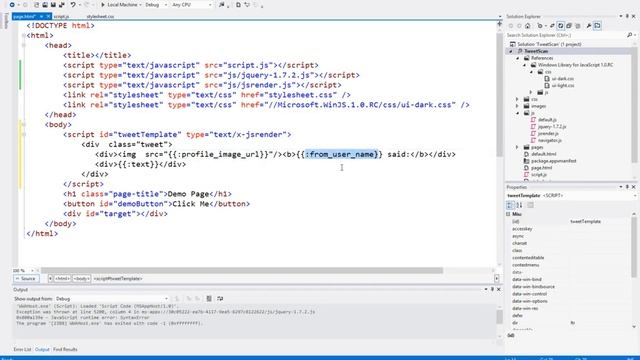The image size is (640, 360).
Task: Click the (id) property value tweetTemplate
Action: click(585, 222)
